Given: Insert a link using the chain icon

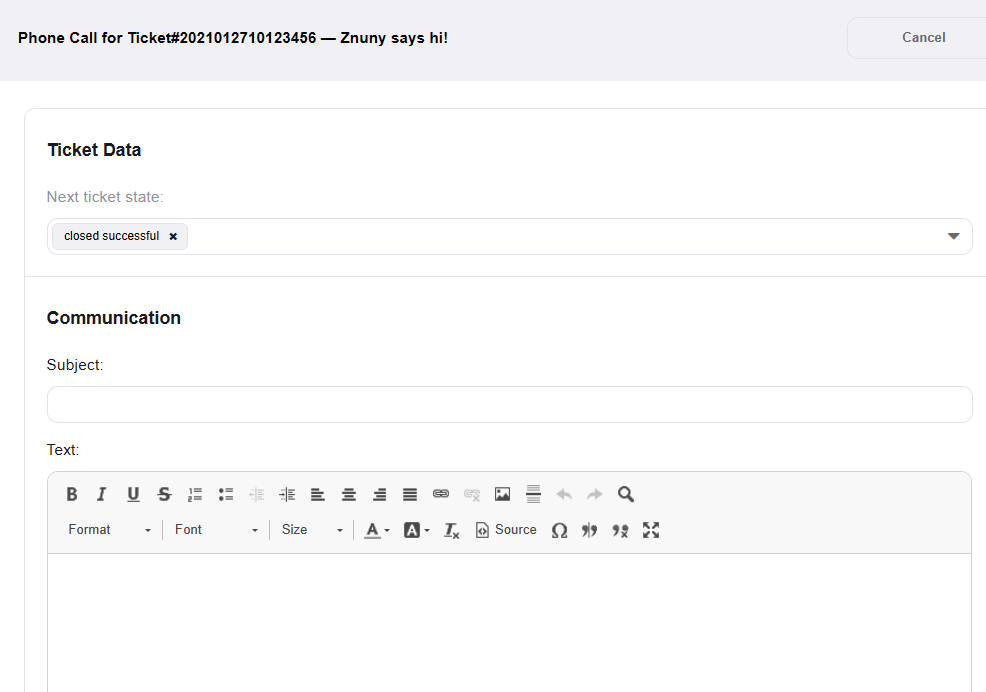Looking at the screenshot, I should coord(441,494).
